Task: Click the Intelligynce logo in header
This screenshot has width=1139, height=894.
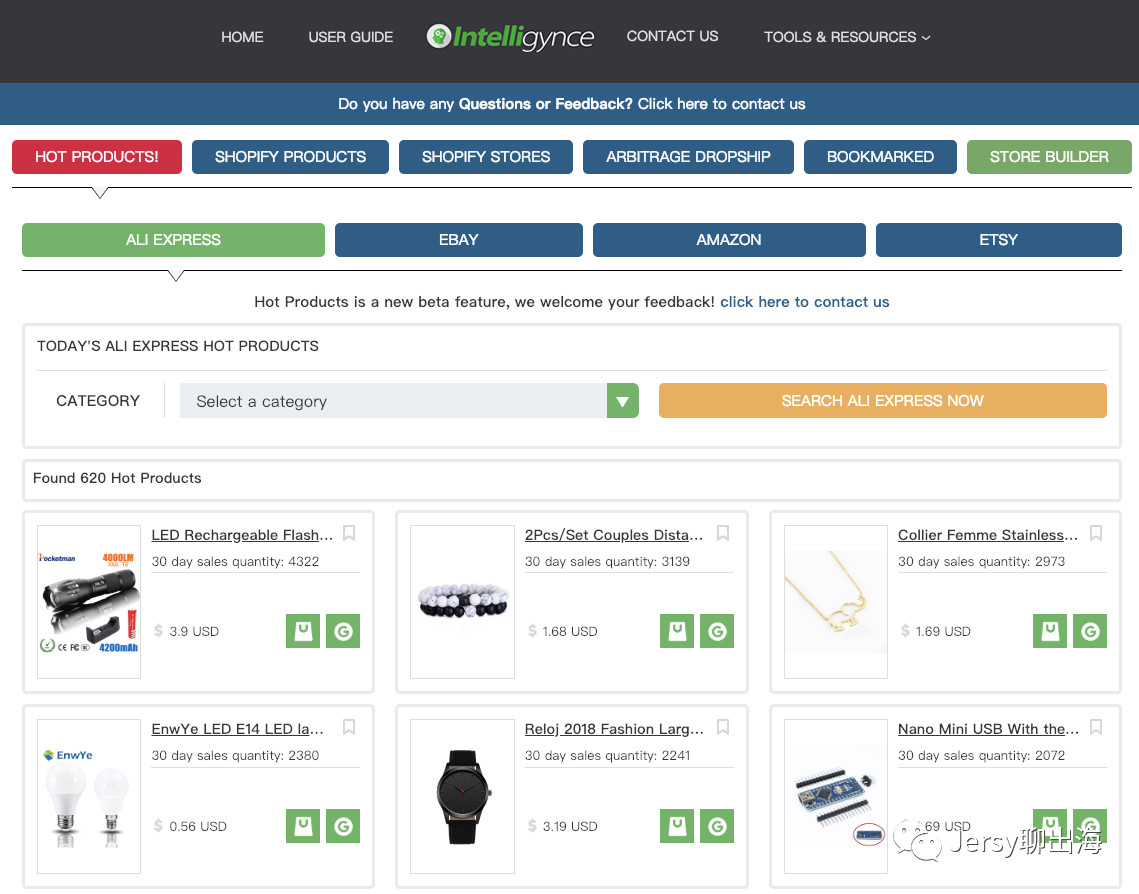Action: [x=510, y=37]
